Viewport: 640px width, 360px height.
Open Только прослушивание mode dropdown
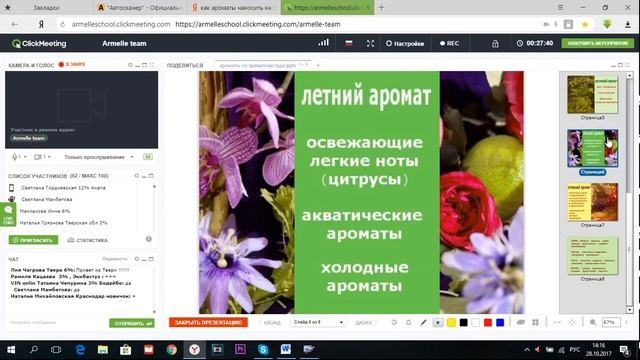[99, 157]
